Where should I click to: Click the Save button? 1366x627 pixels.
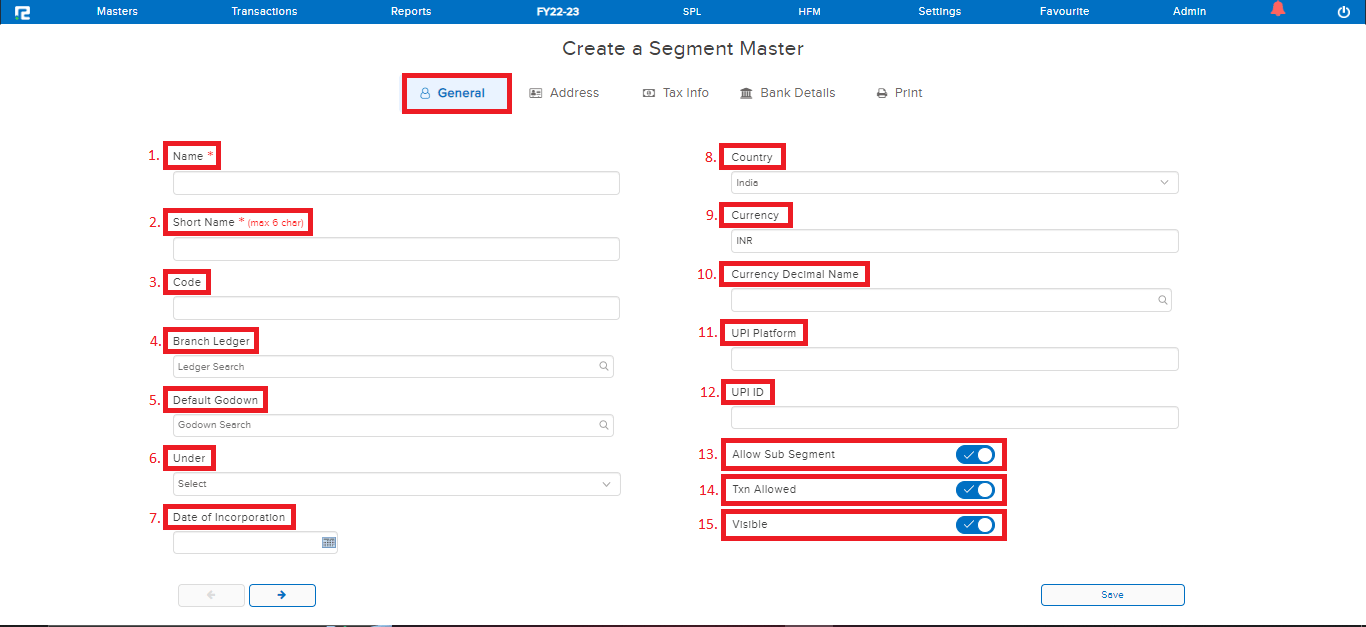1112,594
